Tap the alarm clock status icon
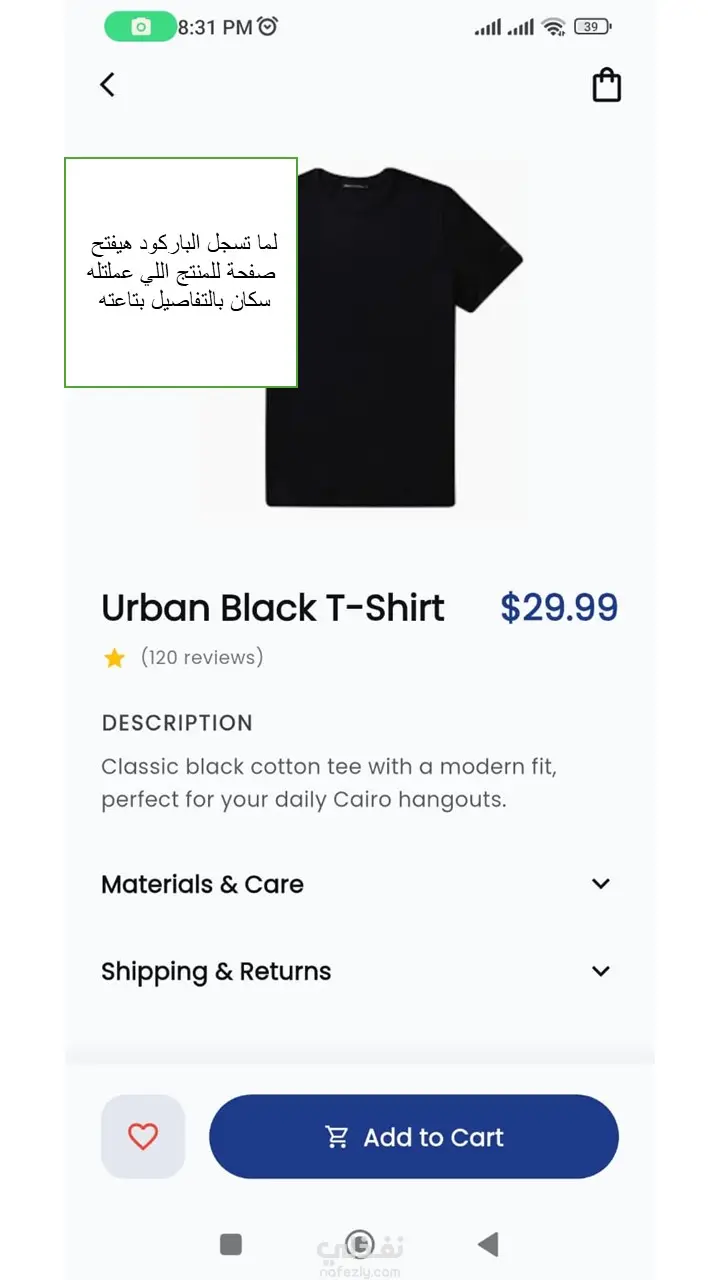Viewport: 720px width, 1280px height. pos(267,27)
